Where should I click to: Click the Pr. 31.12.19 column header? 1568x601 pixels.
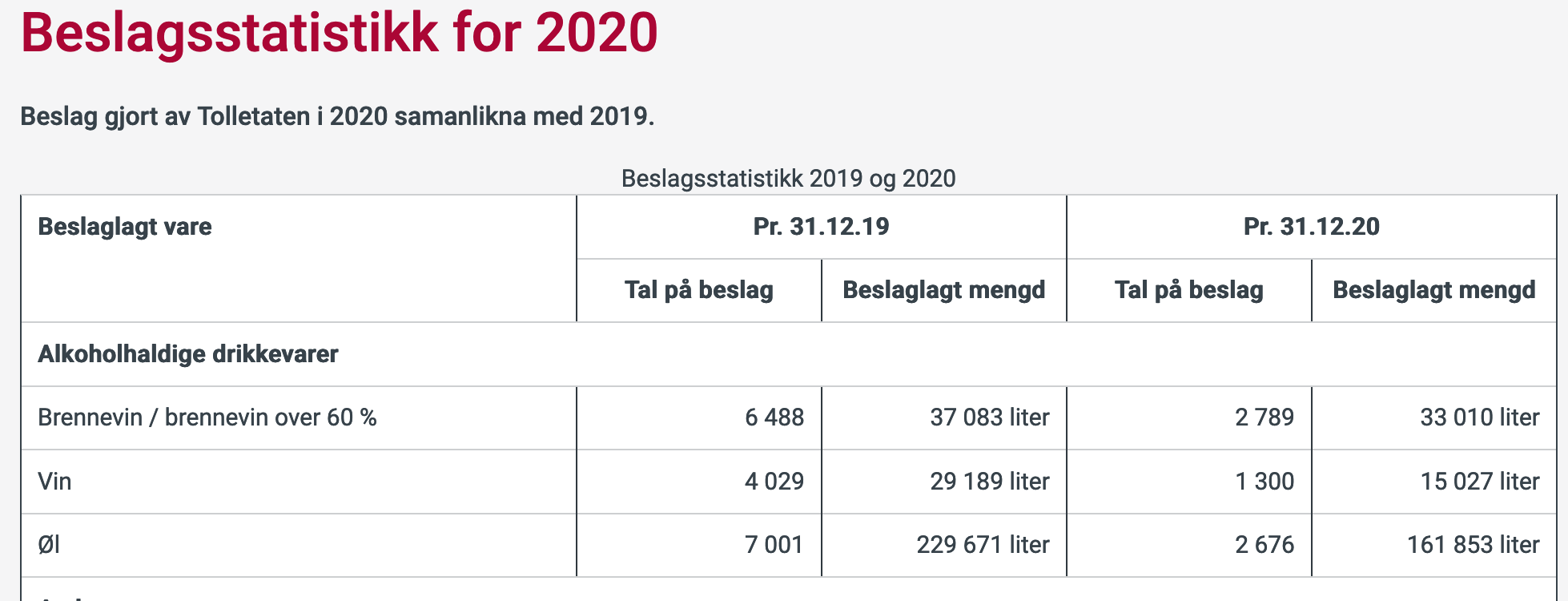(x=821, y=226)
